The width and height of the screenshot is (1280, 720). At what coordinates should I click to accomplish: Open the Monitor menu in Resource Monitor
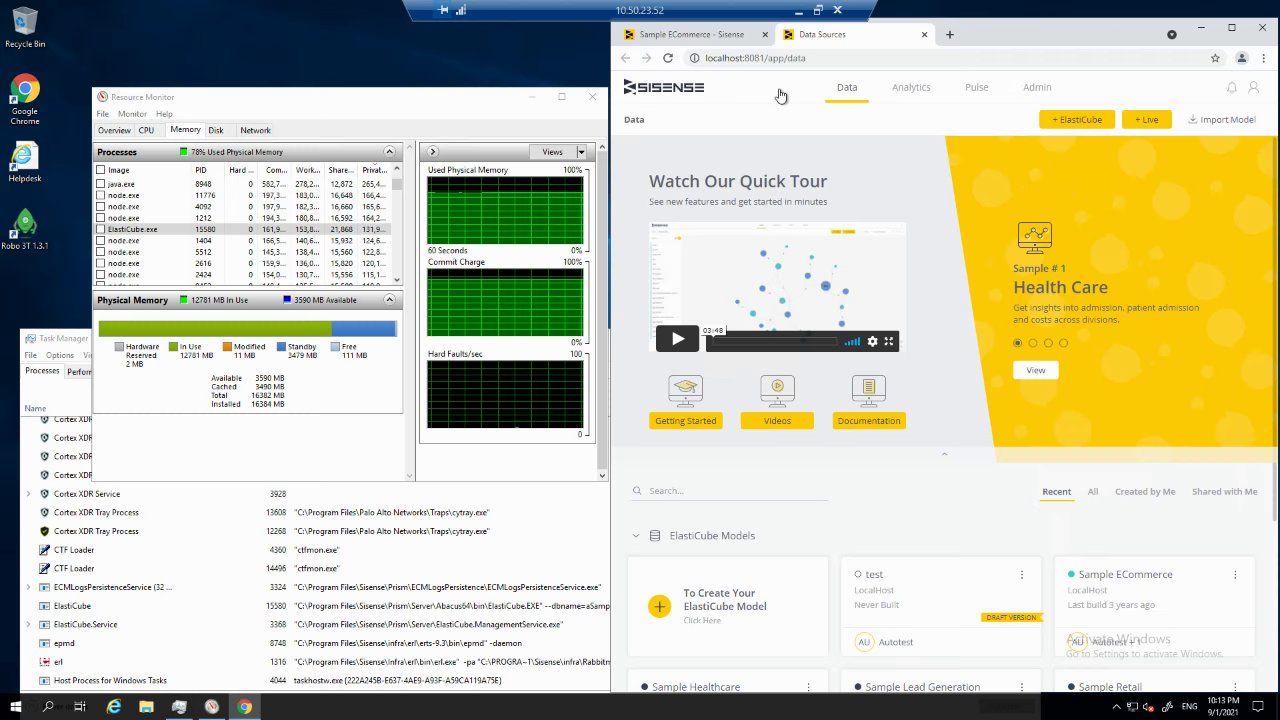click(132, 114)
